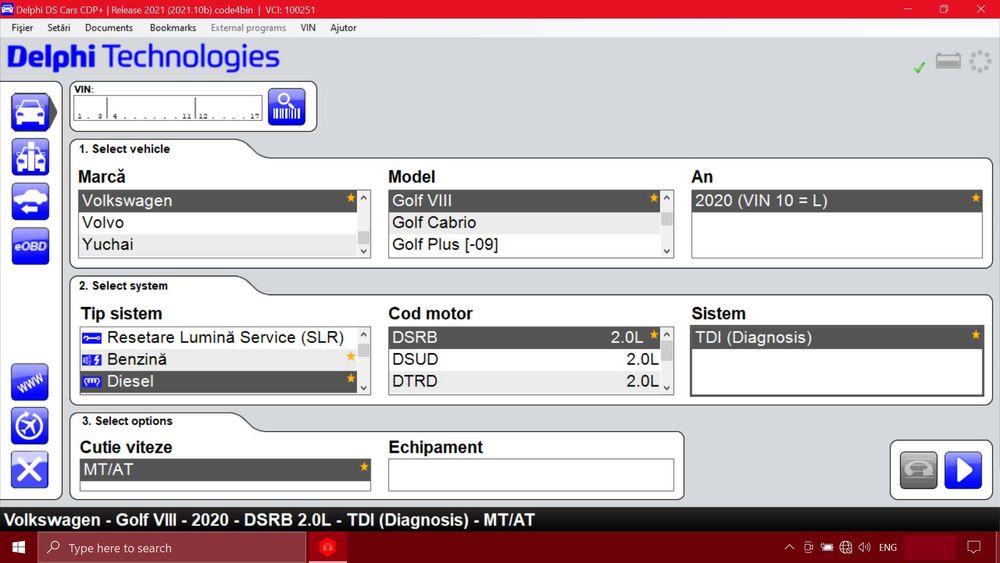Open the www web sidebar icon

point(30,382)
